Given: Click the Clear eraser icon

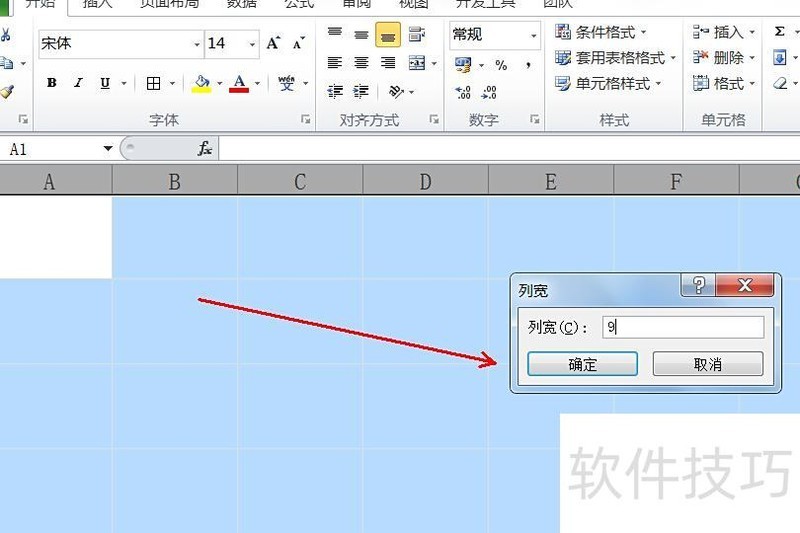Looking at the screenshot, I should pyautogui.click(x=780, y=83).
